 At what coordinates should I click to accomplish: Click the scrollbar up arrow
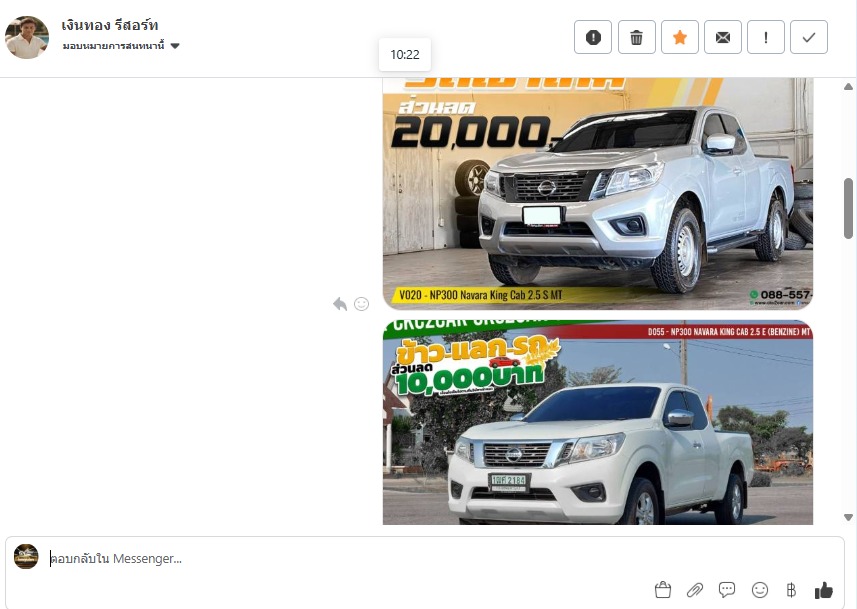[x=848, y=86]
